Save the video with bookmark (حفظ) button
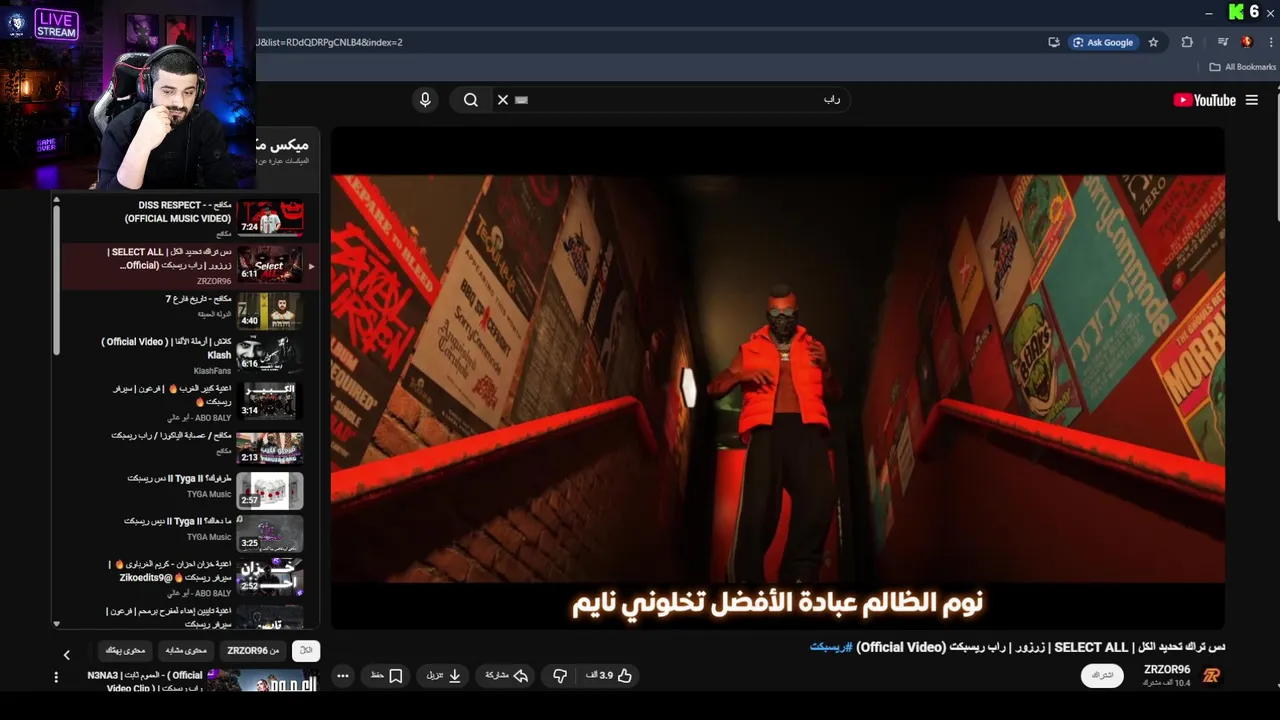 click(x=386, y=676)
